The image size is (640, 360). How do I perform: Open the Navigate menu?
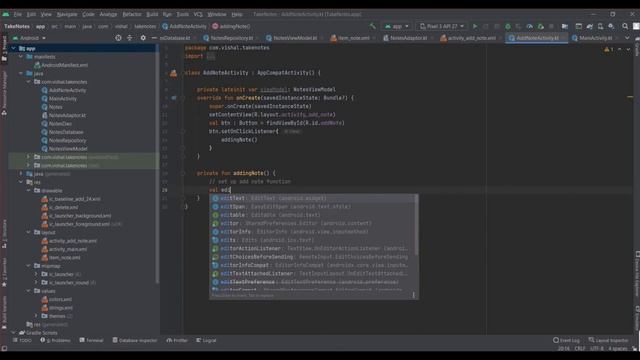point(67,14)
